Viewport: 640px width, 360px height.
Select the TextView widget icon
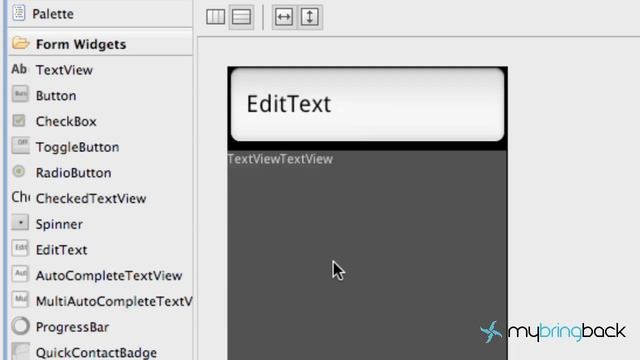[x=19, y=69]
